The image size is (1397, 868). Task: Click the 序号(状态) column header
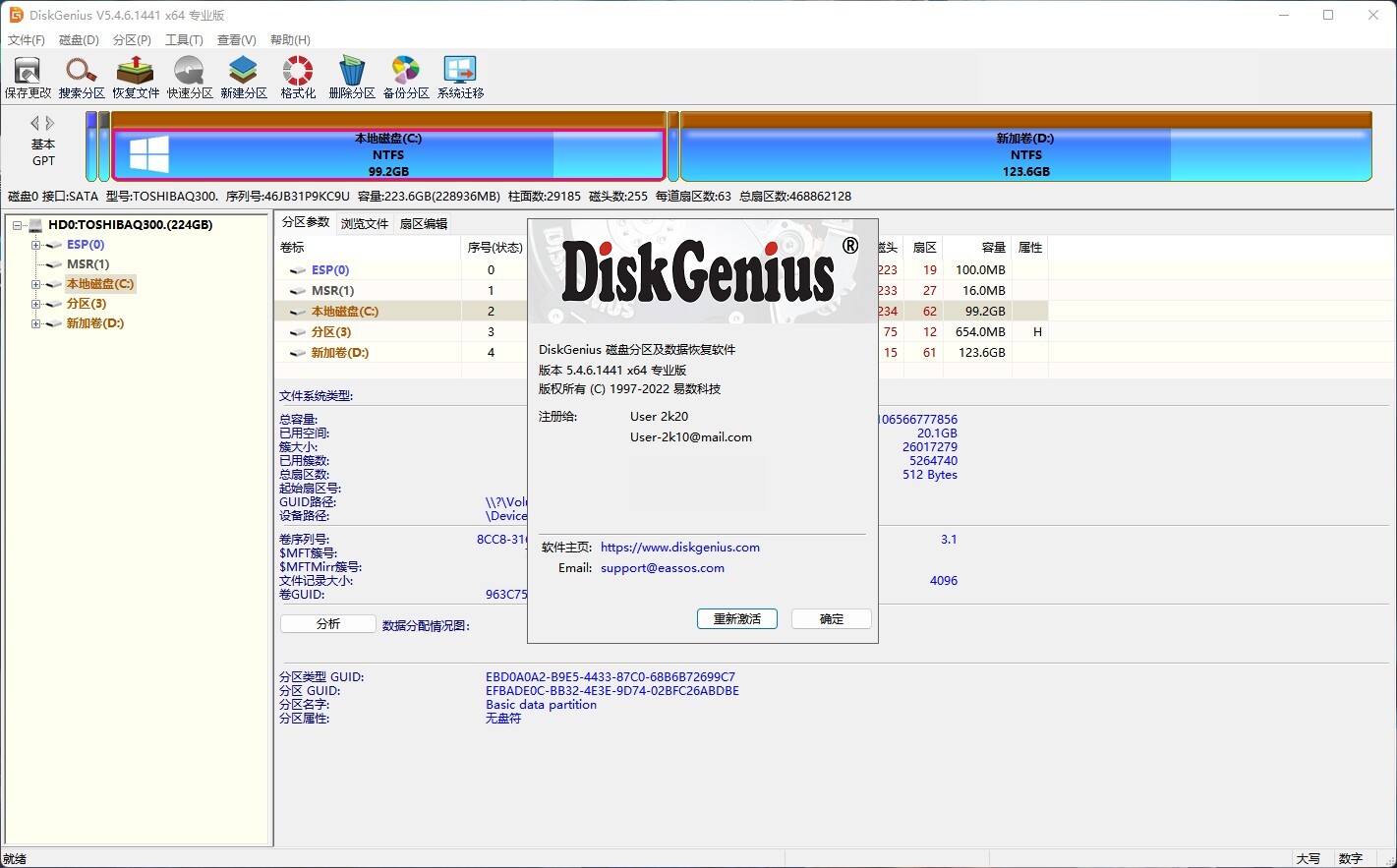pyautogui.click(x=495, y=248)
